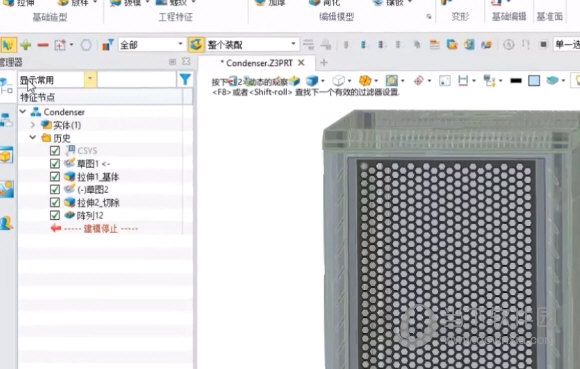This screenshot has width=580, height=369.
Task: Click the red diamond target icon
Action: [x=418, y=80]
